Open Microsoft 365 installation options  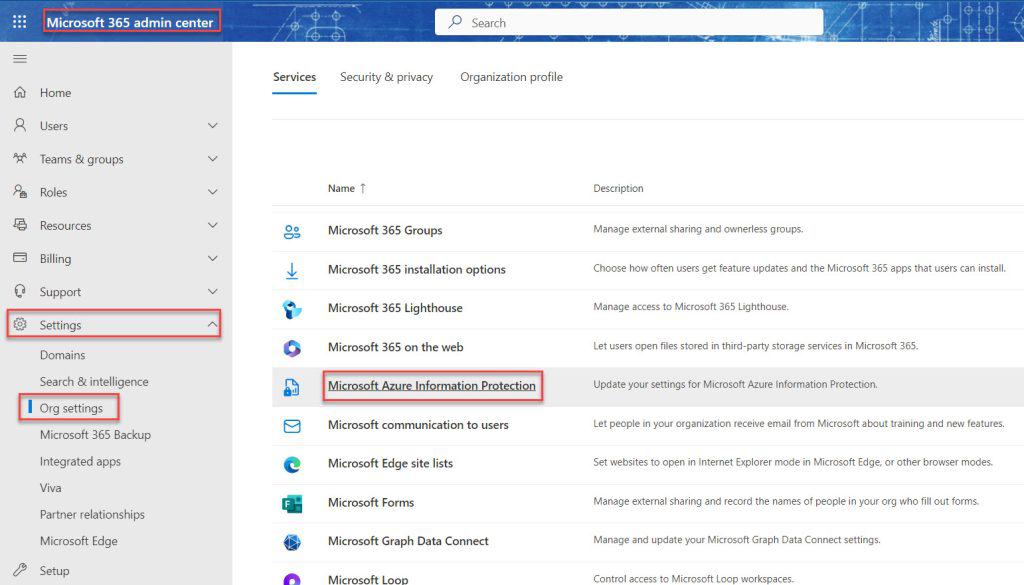[417, 270]
